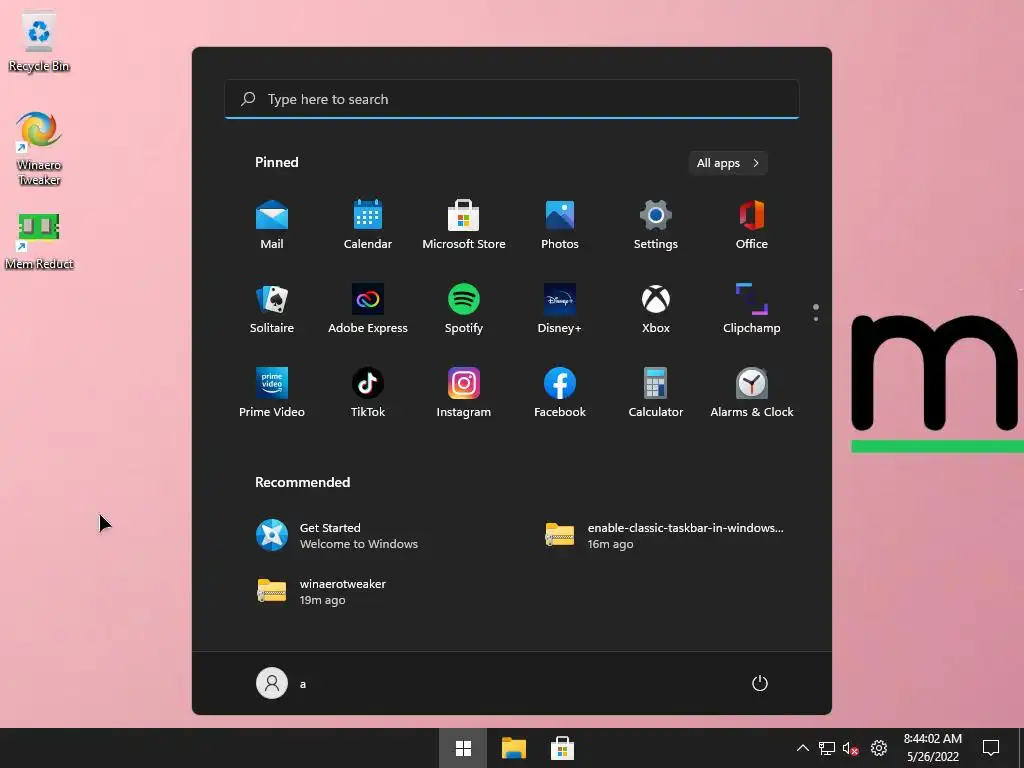Click the power button in Start menu
The width and height of the screenshot is (1024, 768).
760,683
